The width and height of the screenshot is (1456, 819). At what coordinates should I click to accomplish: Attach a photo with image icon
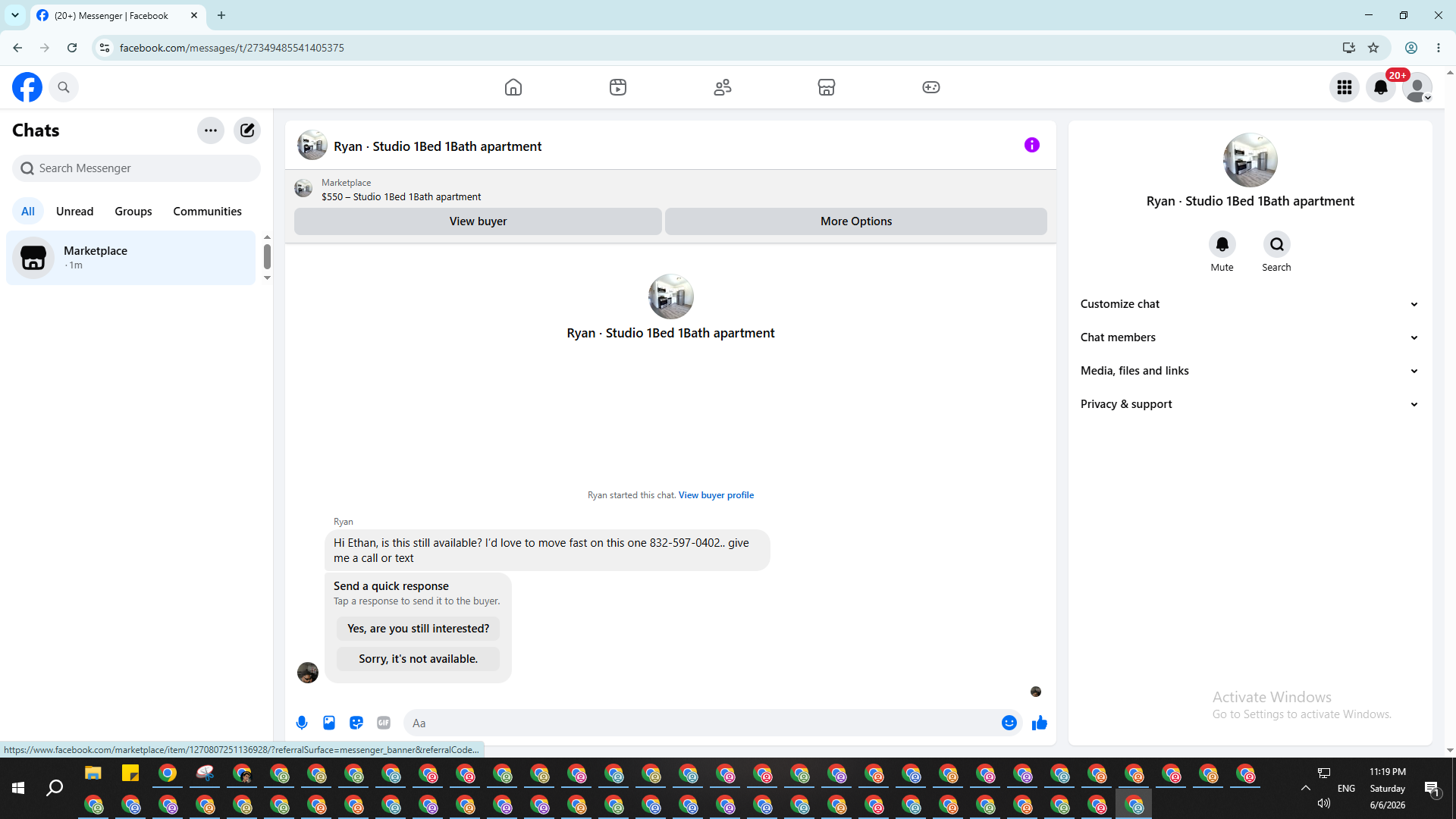point(329,723)
